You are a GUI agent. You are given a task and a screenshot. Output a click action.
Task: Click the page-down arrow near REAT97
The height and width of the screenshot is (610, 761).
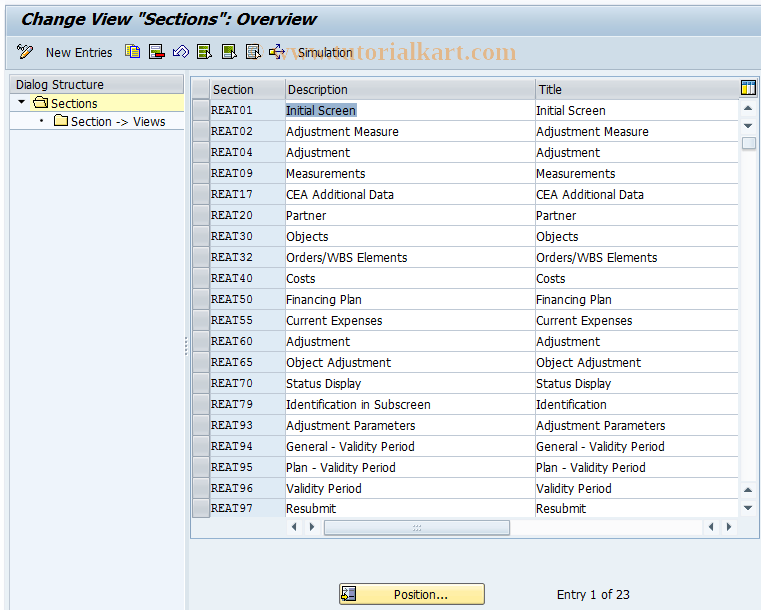[748, 508]
